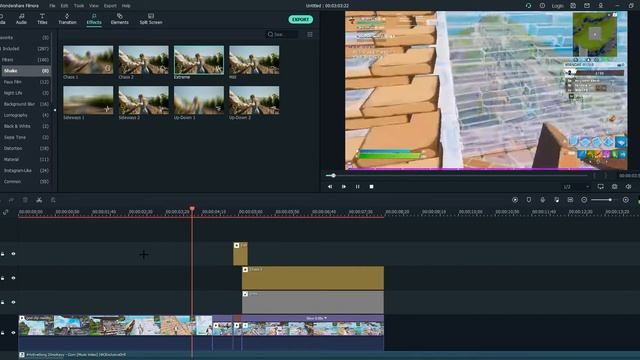640x360 pixels.
Task: Select the Effects tab
Action: [x=94, y=19]
